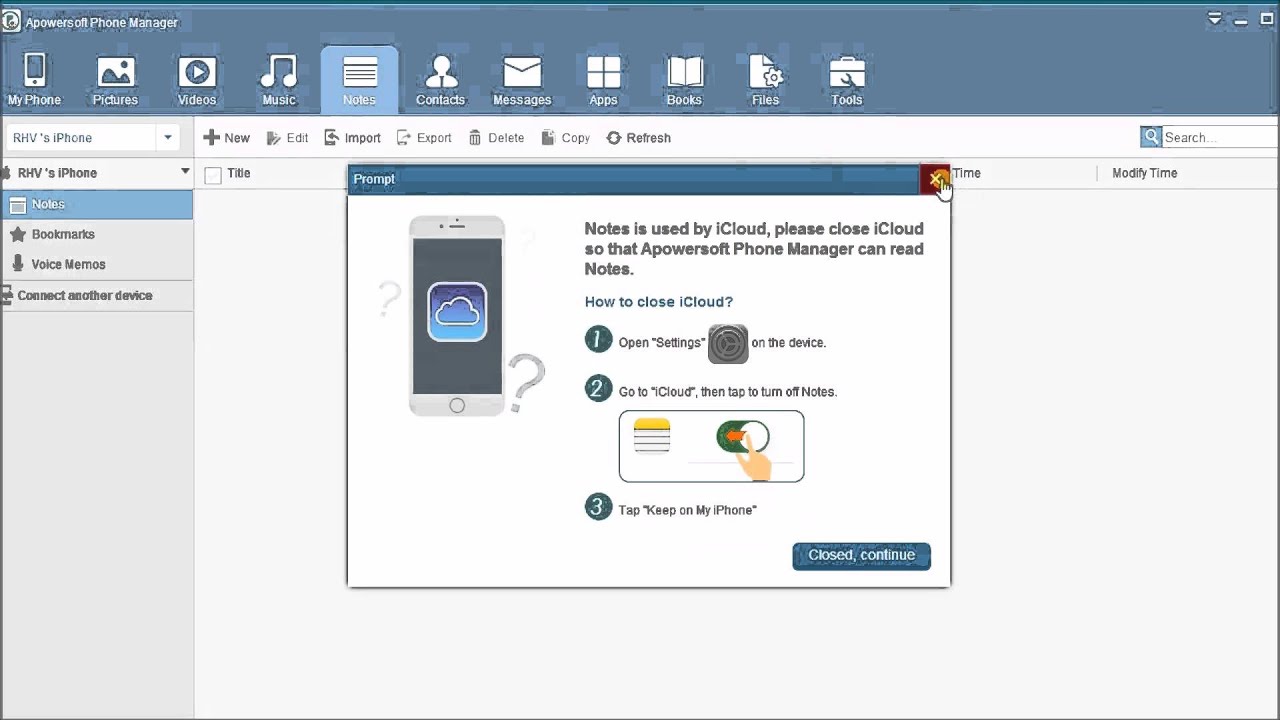Image resolution: width=1280 pixels, height=720 pixels.
Task: Open the RHV's iPhone device dropdown
Action: pyautogui.click(x=168, y=138)
